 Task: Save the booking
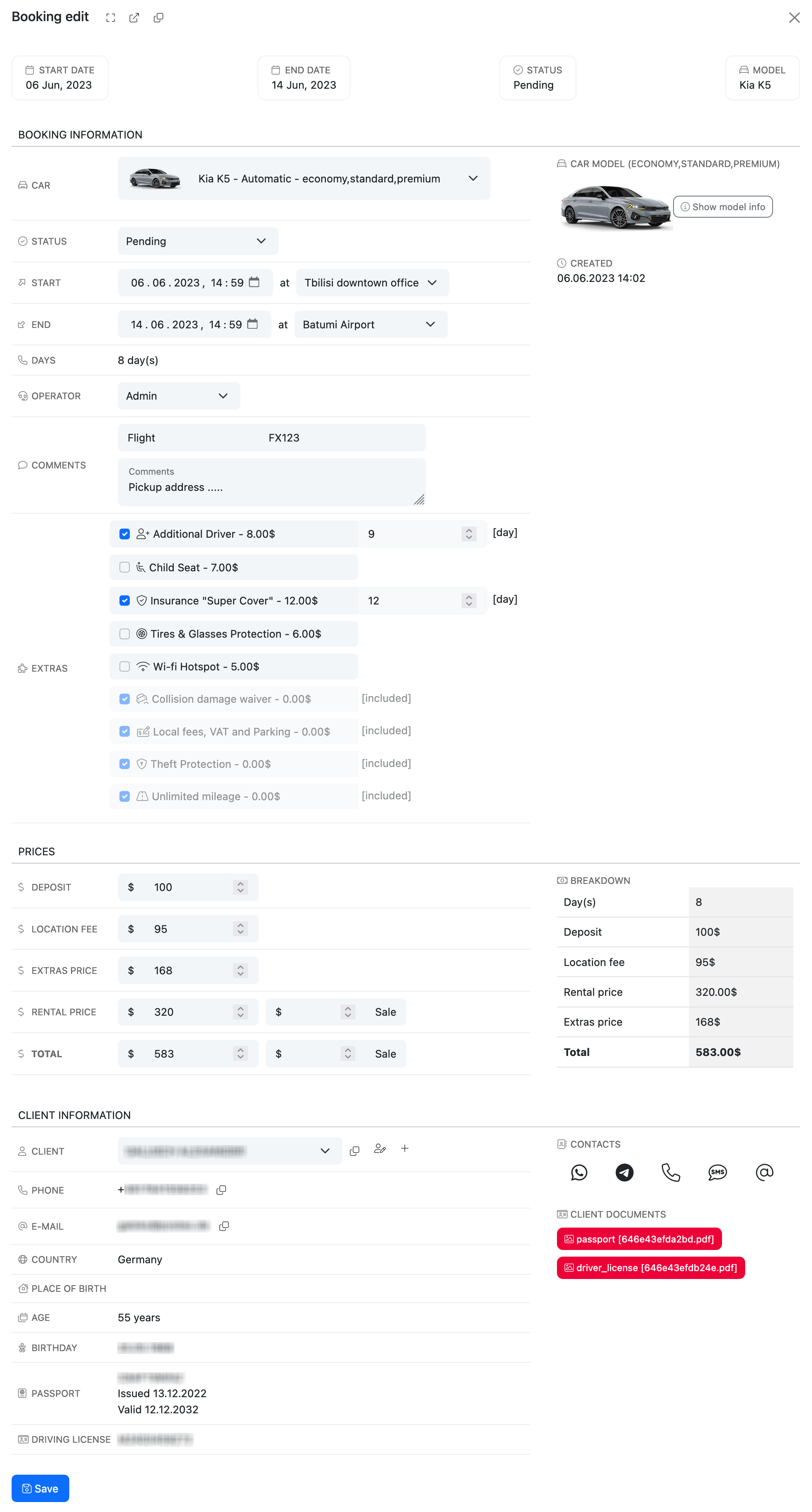[x=41, y=1488]
